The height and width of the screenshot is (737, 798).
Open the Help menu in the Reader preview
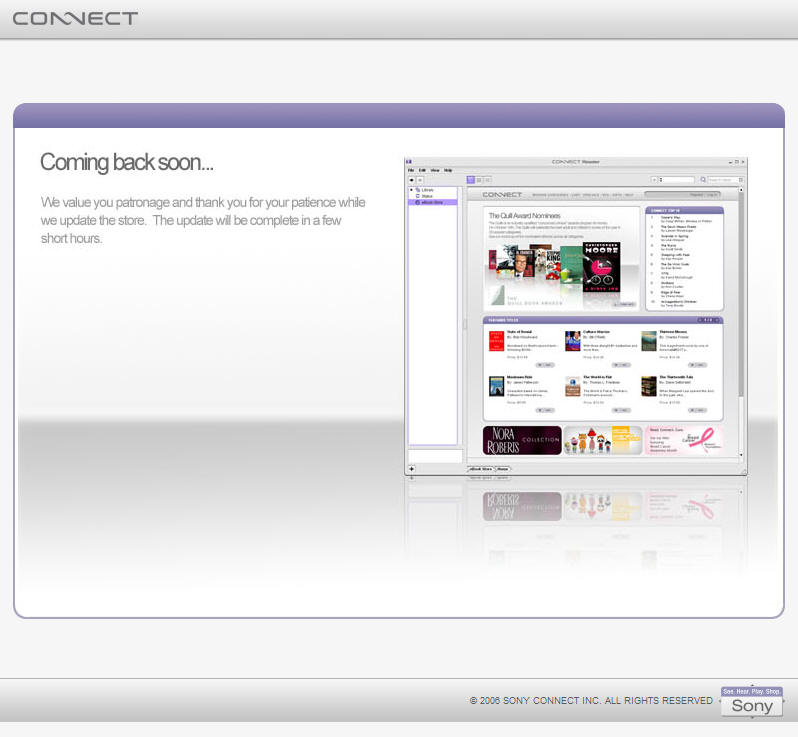[x=448, y=170]
